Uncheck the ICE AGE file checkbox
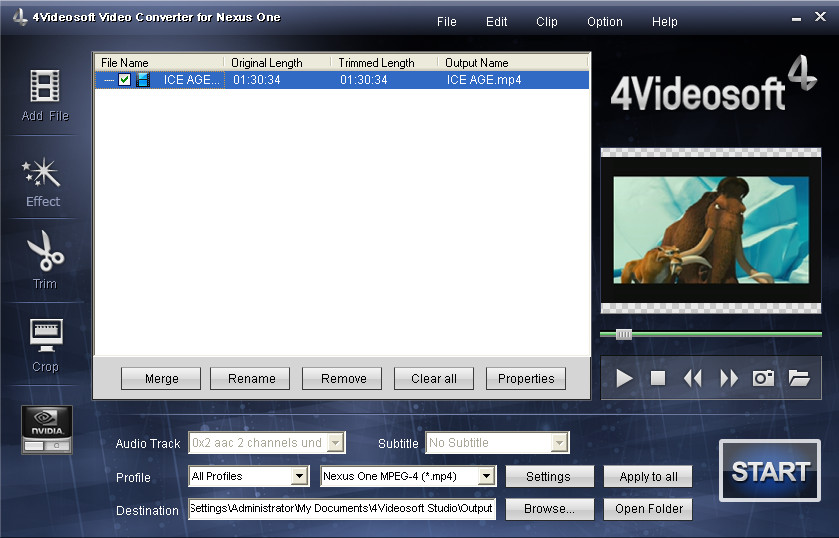This screenshot has height=538, width=839. click(124, 80)
